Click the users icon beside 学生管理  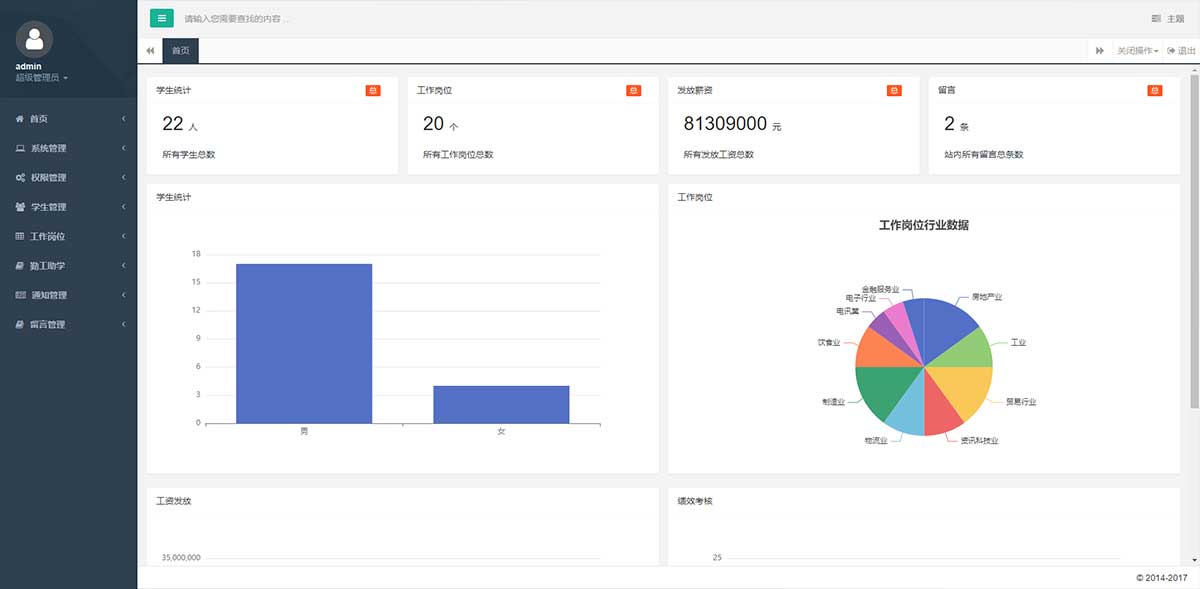20,207
